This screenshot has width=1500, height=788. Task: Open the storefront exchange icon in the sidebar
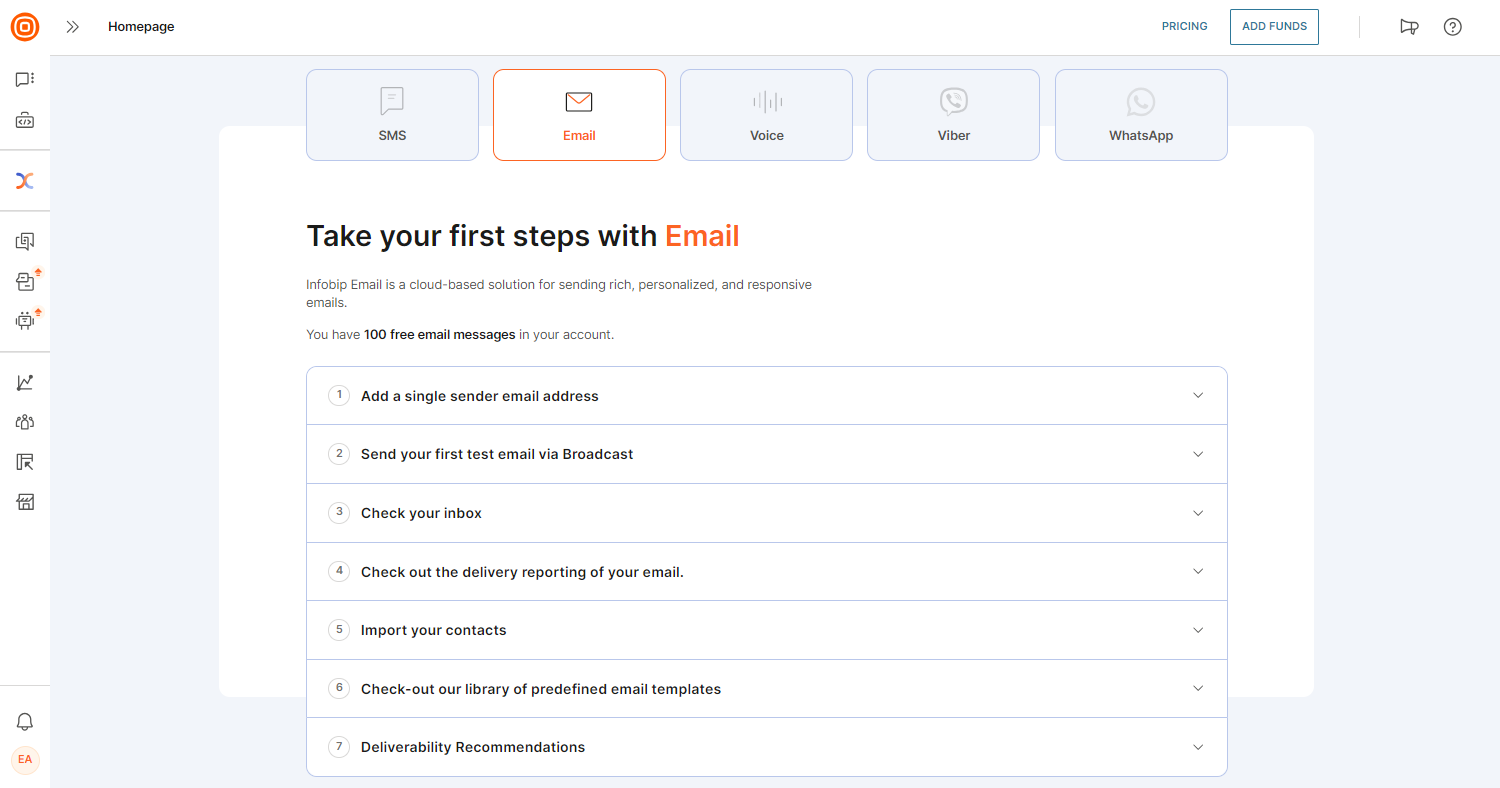pos(25,502)
